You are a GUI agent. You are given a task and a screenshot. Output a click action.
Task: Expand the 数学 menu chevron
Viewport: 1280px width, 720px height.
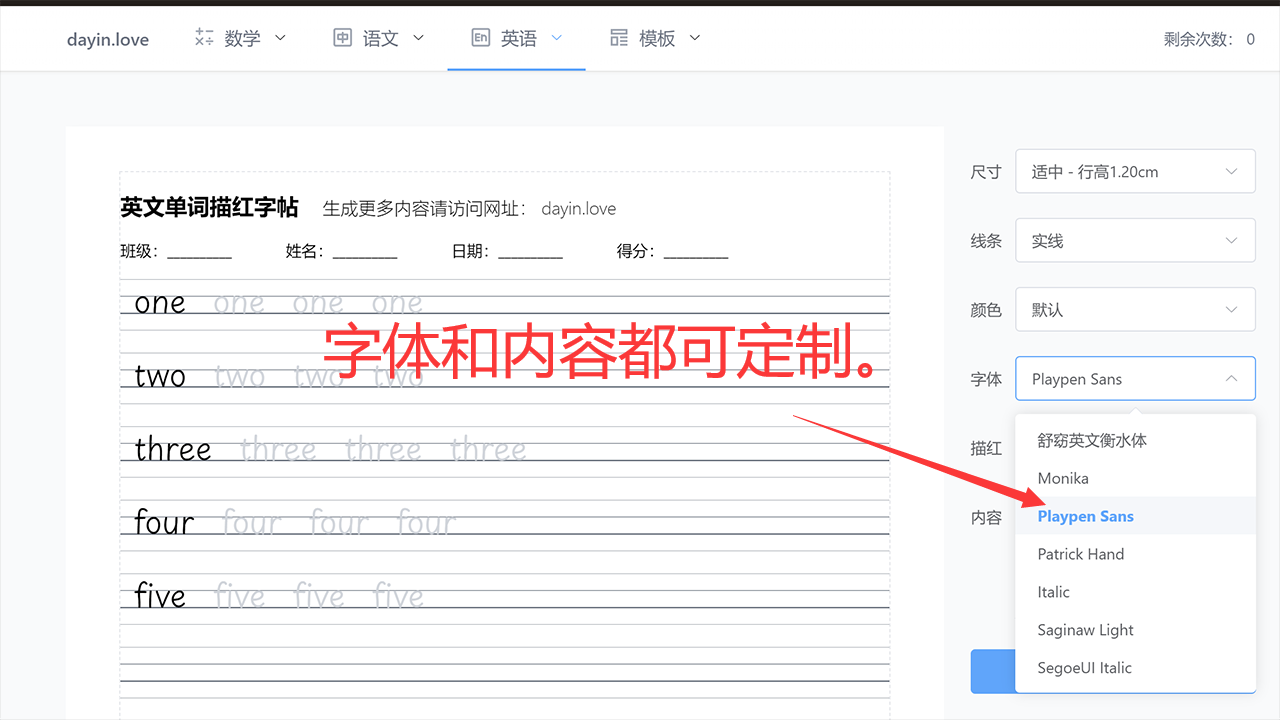coord(281,37)
